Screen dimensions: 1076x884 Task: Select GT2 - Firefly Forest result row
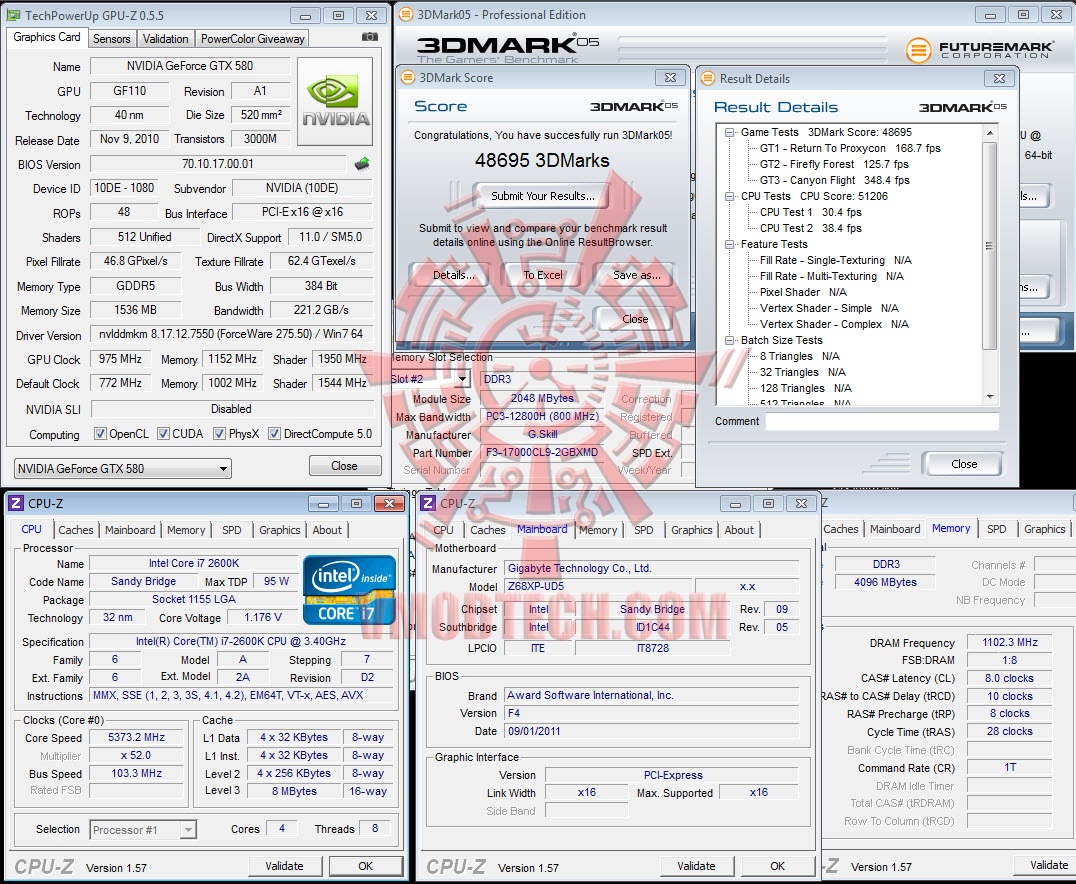click(834, 164)
